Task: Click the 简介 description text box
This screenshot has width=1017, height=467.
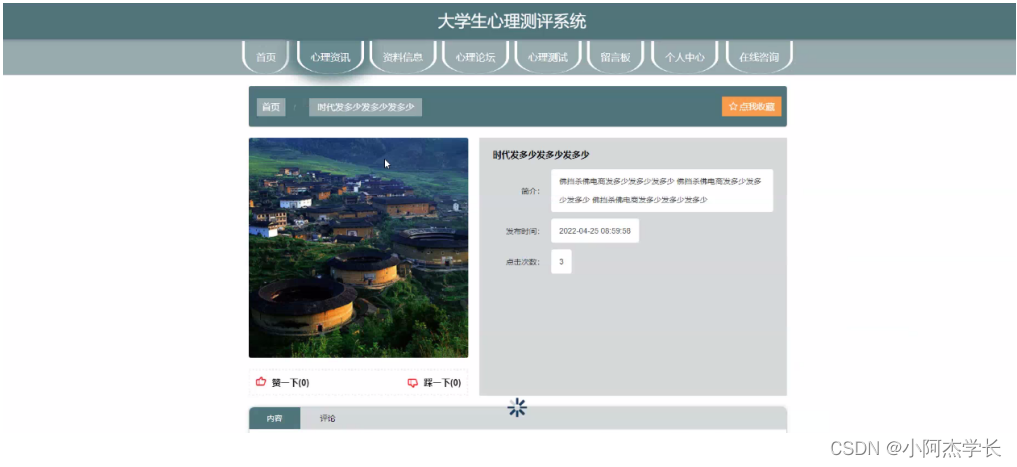Action: [x=662, y=191]
